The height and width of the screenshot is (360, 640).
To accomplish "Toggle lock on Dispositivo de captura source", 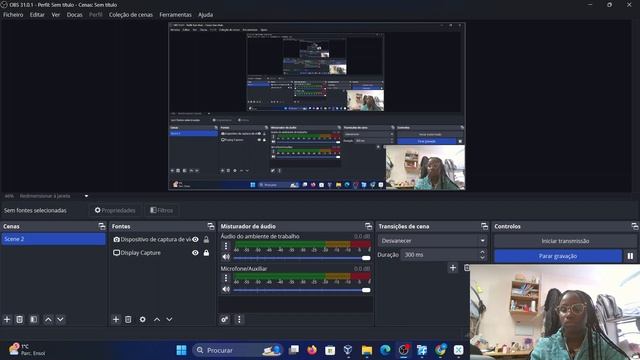I will [206, 240].
